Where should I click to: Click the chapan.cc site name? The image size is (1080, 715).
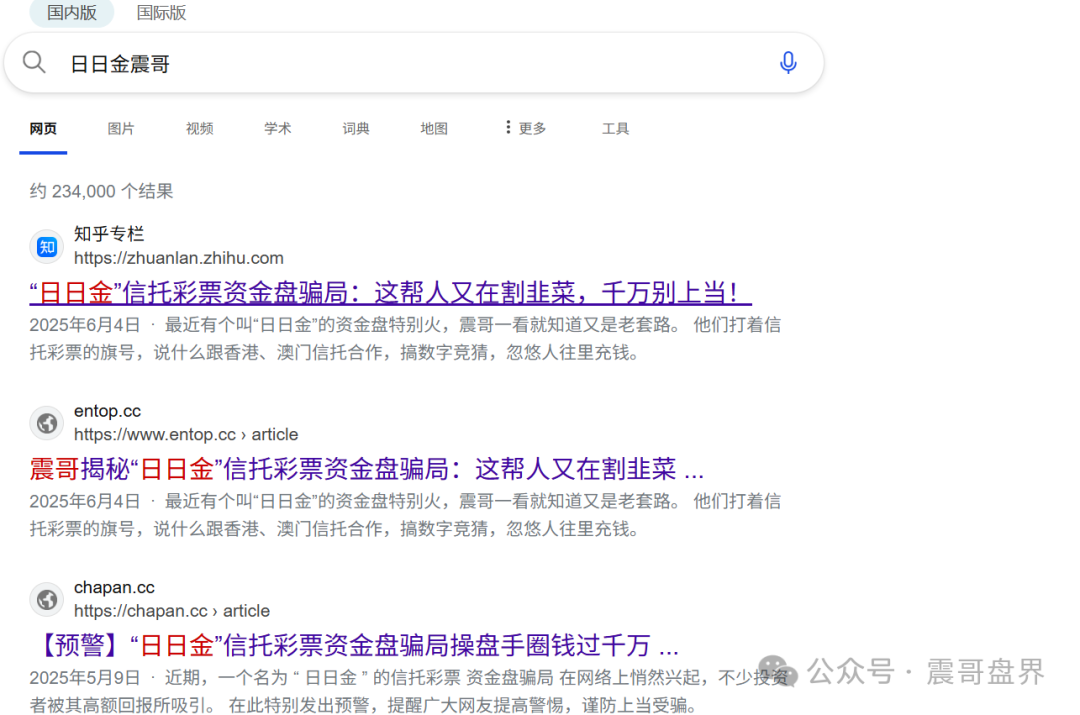click(x=114, y=588)
